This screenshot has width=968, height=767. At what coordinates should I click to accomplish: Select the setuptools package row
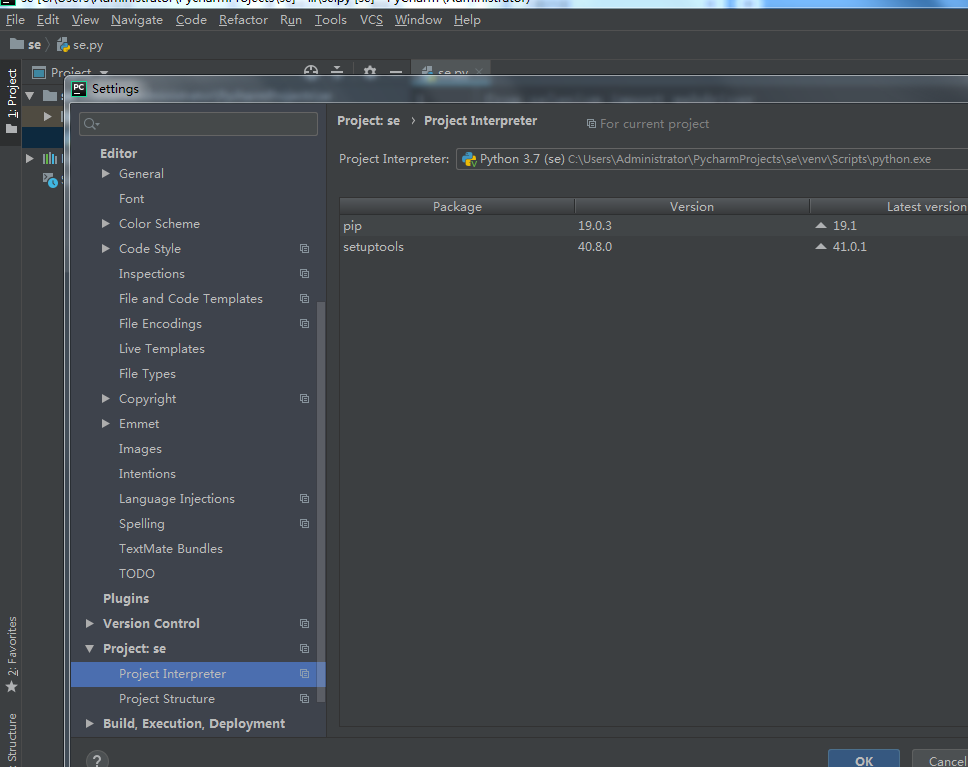654,246
